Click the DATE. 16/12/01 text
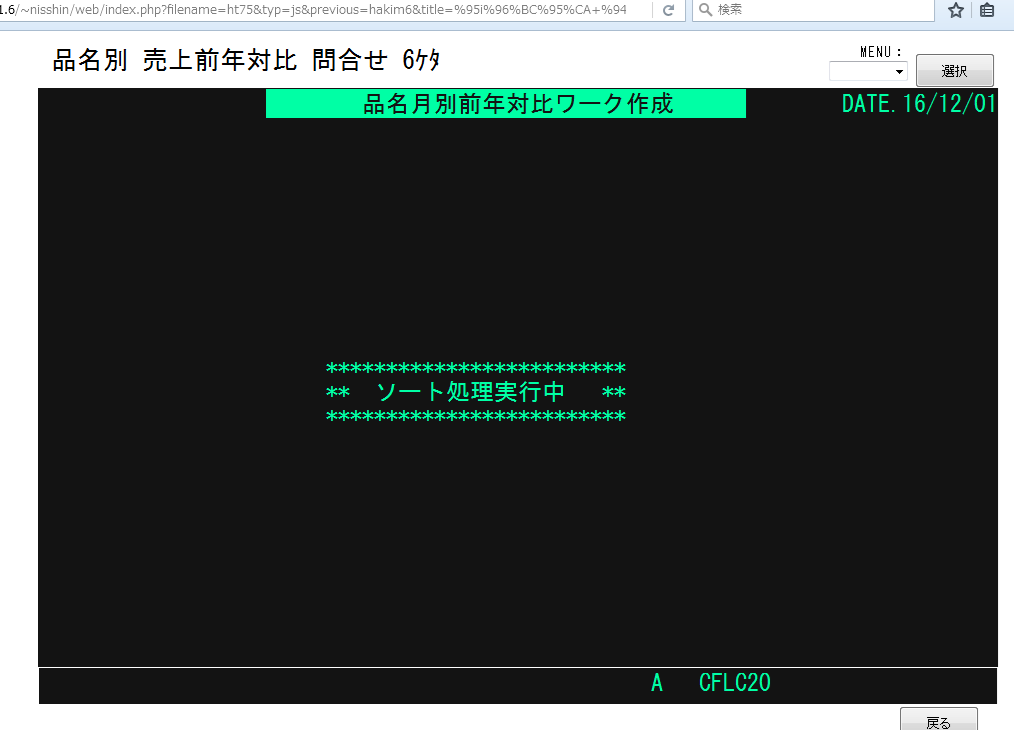The image size is (1014, 730). pos(918,104)
